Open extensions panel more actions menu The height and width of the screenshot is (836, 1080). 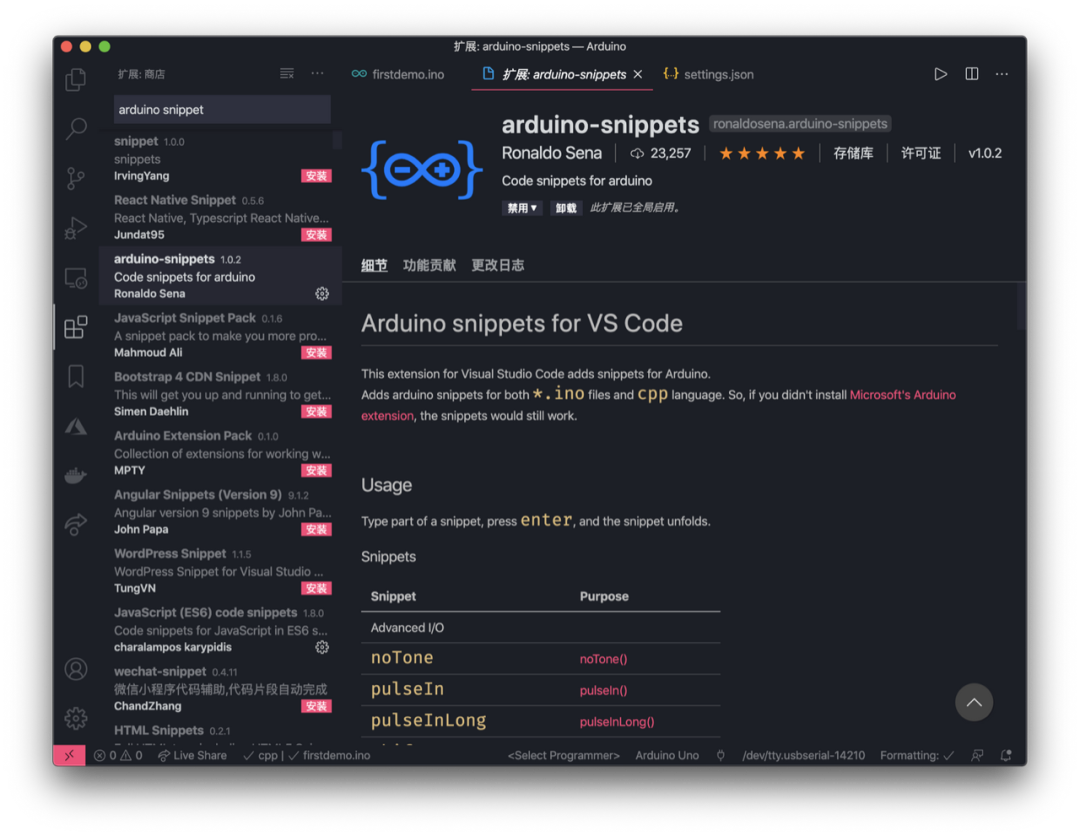tap(317, 74)
